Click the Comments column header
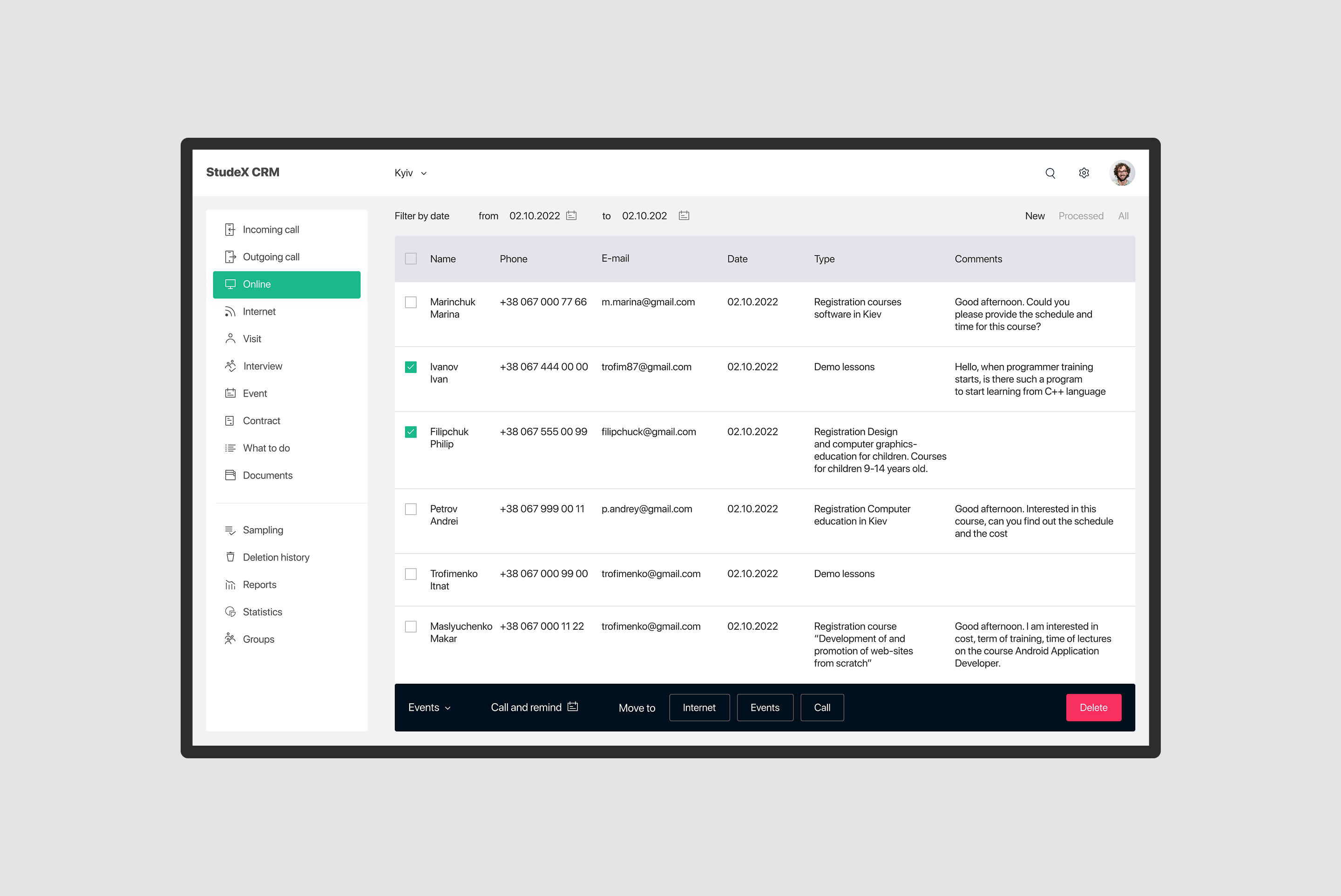The width and height of the screenshot is (1341, 896). [x=979, y=259]
